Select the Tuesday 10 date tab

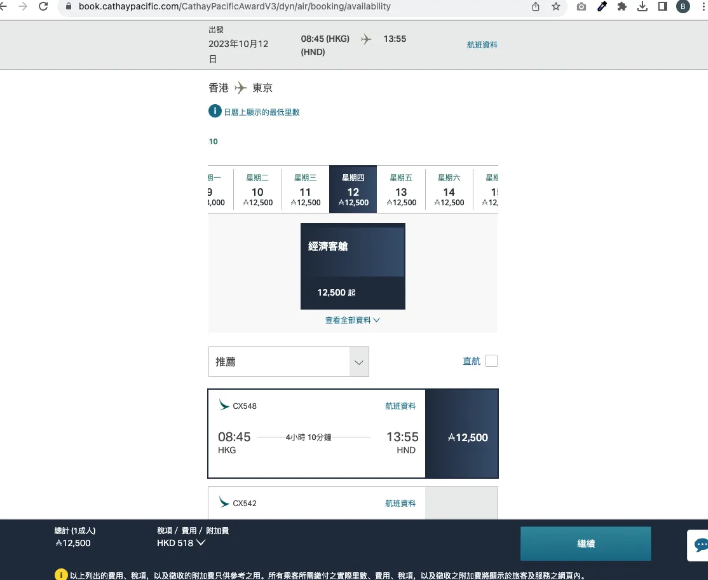tap(257, 190)
